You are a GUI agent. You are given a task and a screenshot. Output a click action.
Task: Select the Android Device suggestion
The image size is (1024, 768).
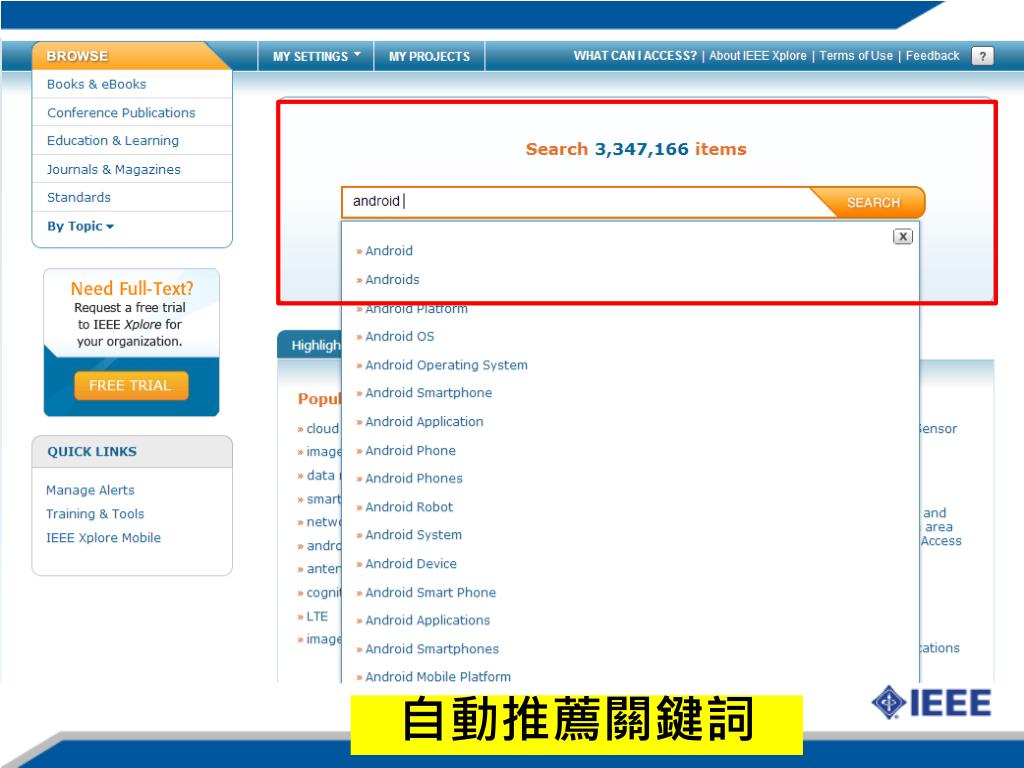coord(411,564)
